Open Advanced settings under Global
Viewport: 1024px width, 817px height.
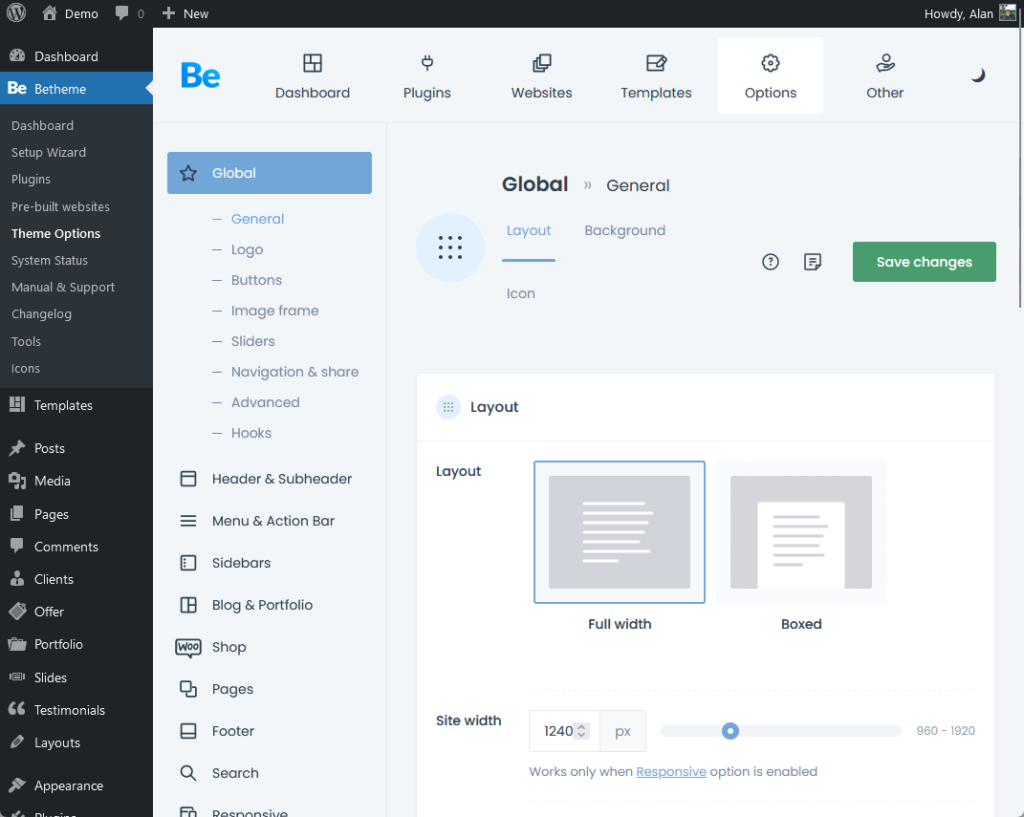coord(265,402)
